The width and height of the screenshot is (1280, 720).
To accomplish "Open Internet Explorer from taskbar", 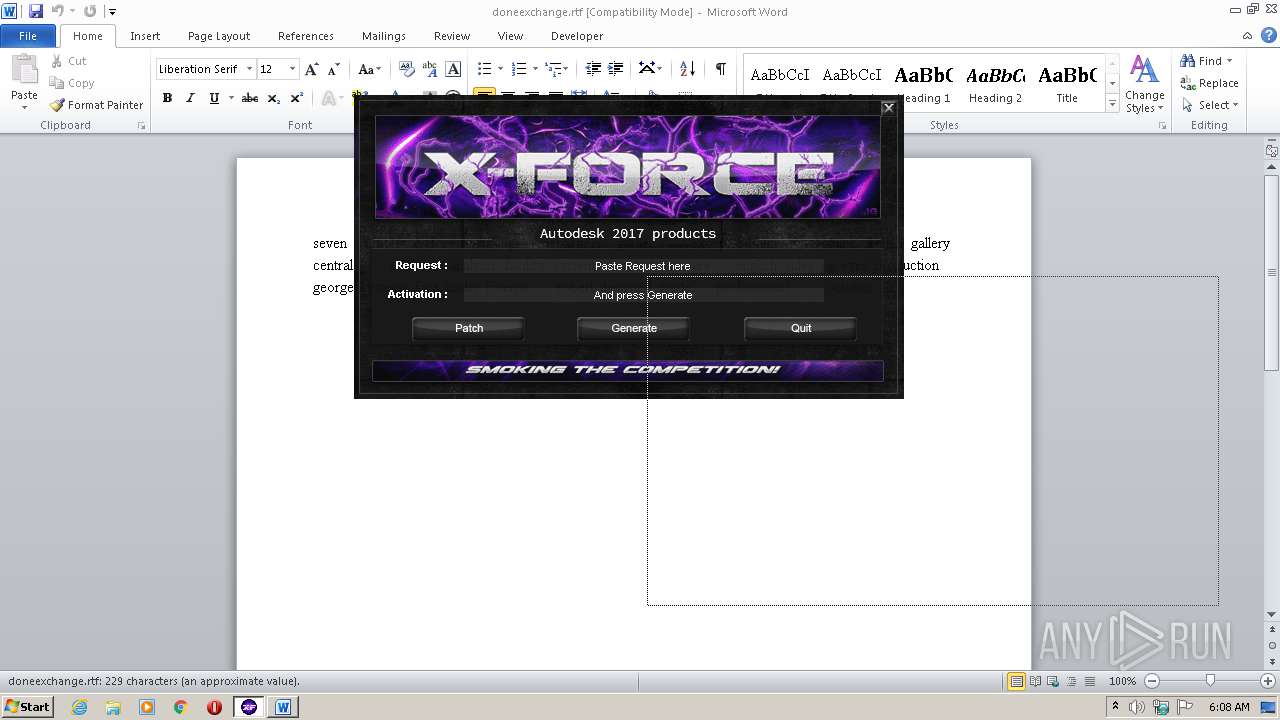I will tap(80, 707).
